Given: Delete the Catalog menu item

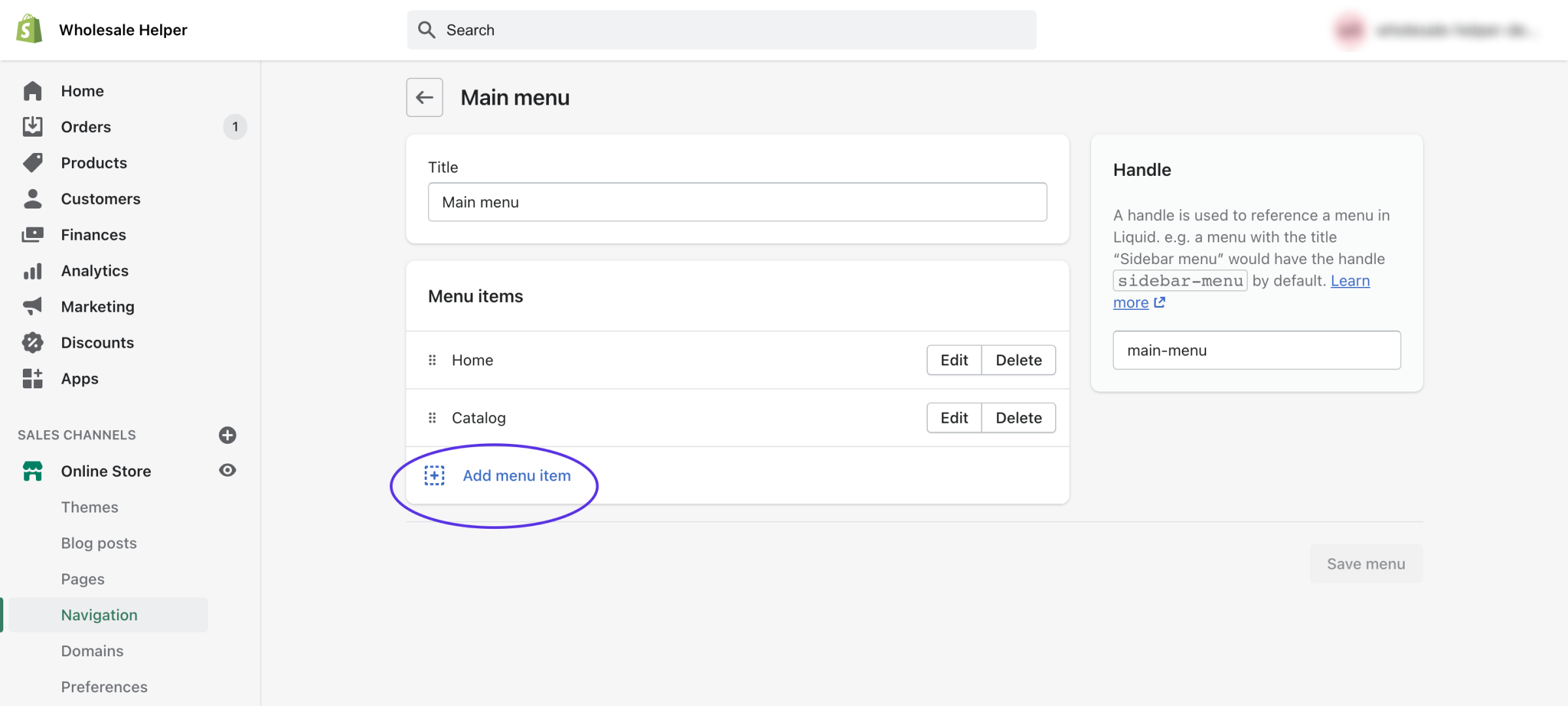Looking at the screenshot, I should [x=1019, y=417].
